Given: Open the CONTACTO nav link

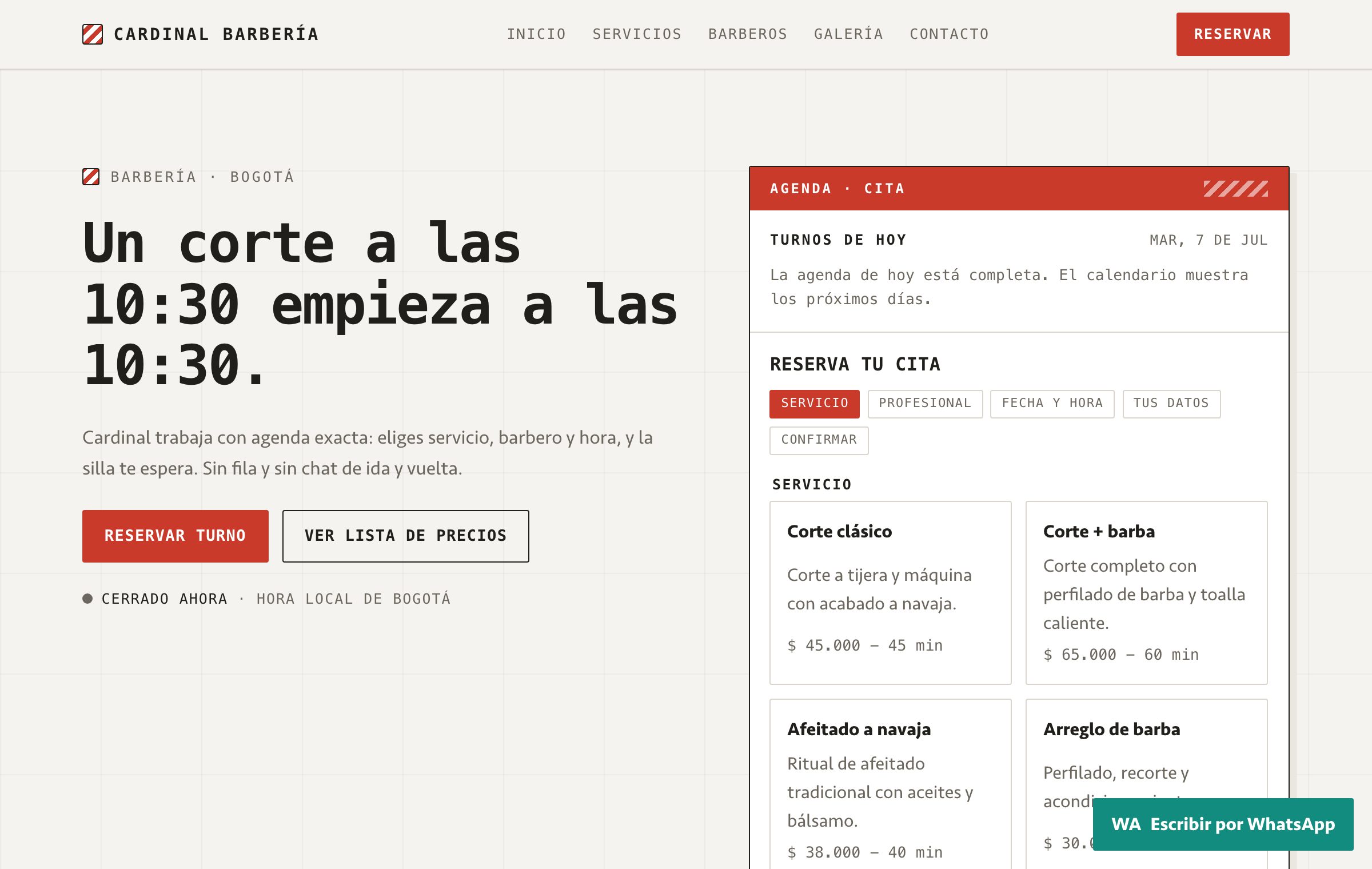Looking at the screenshot, I should coord(949,34).
